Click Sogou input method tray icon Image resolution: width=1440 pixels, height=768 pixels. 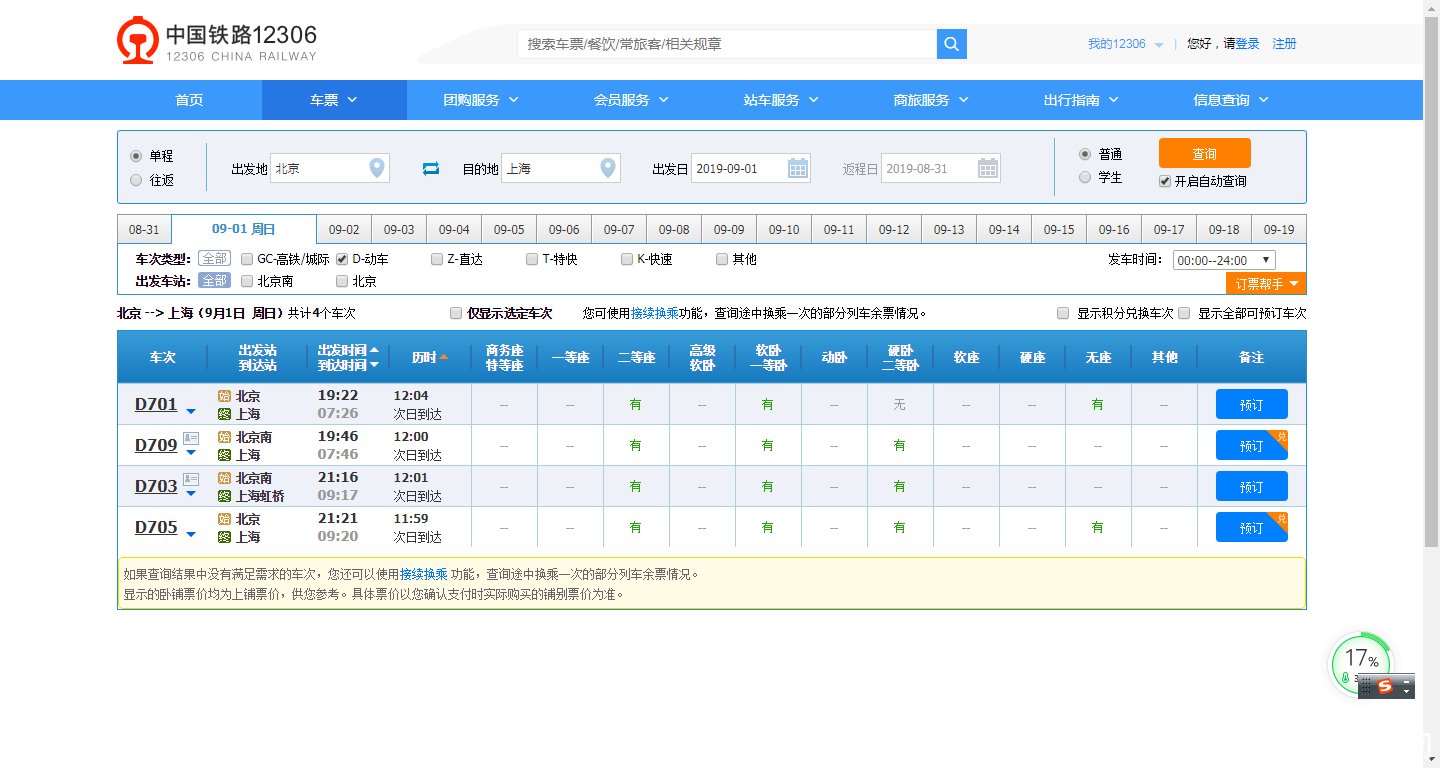point(1385,686)
